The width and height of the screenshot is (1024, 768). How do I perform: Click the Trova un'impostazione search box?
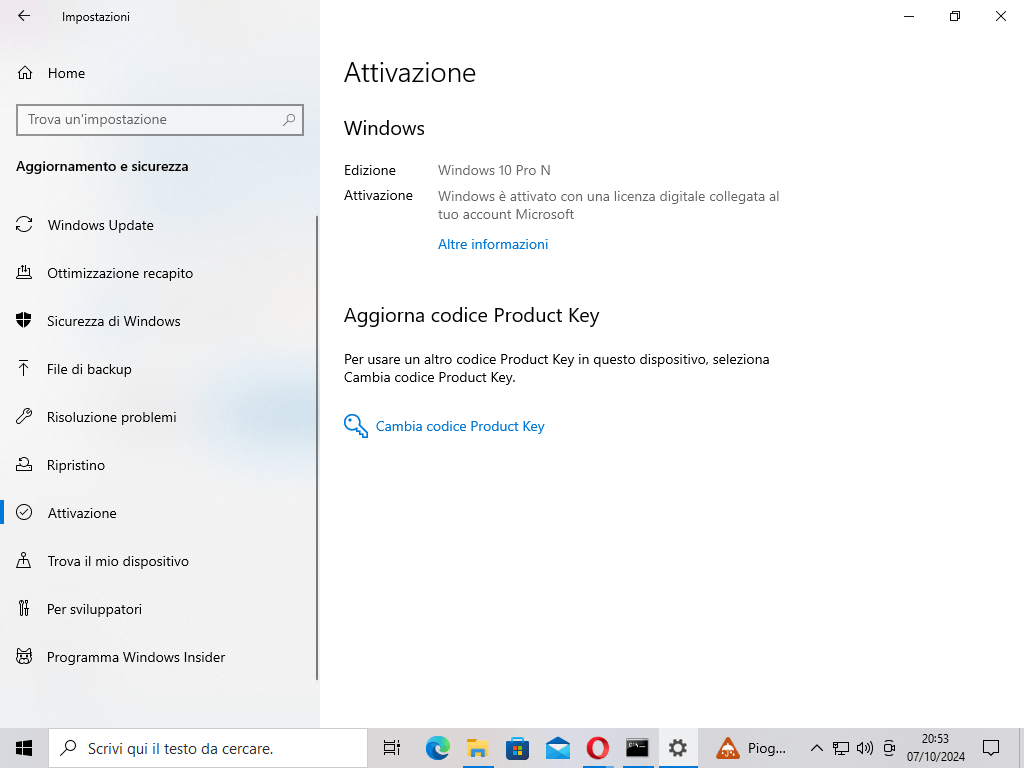tap(159, 120)
